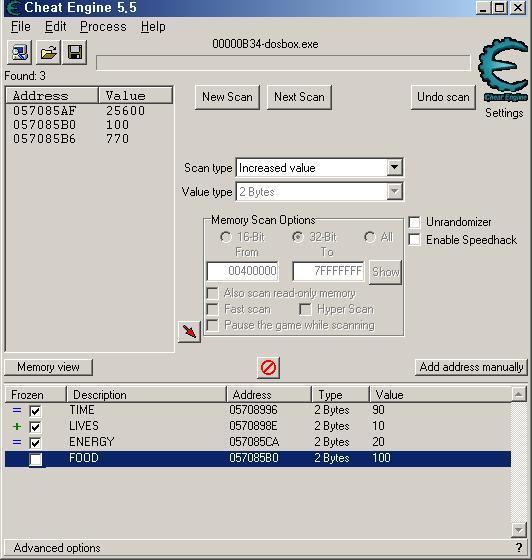Screen dimensions: 532x560
Task: Select the FOOD row description
Action: pyautogui.click(x=84, y=458)
